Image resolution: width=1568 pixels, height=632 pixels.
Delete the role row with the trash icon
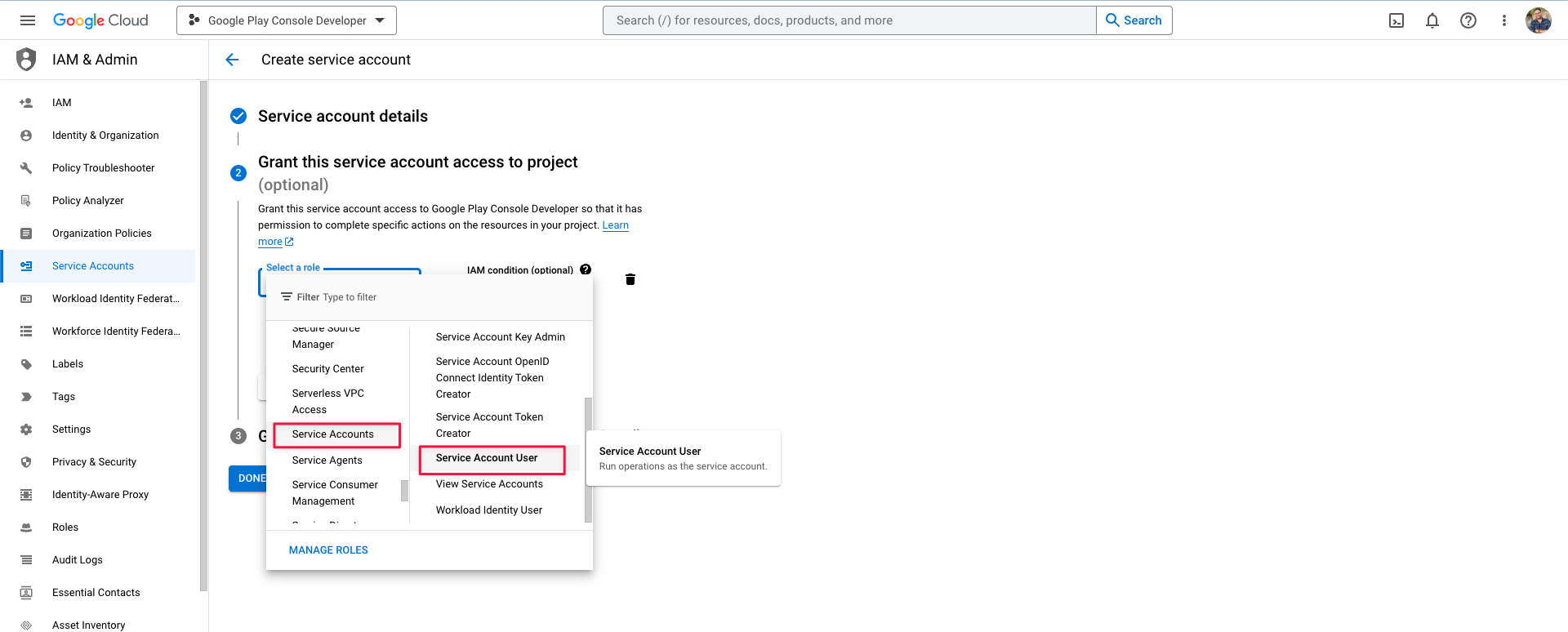[630, 279]
